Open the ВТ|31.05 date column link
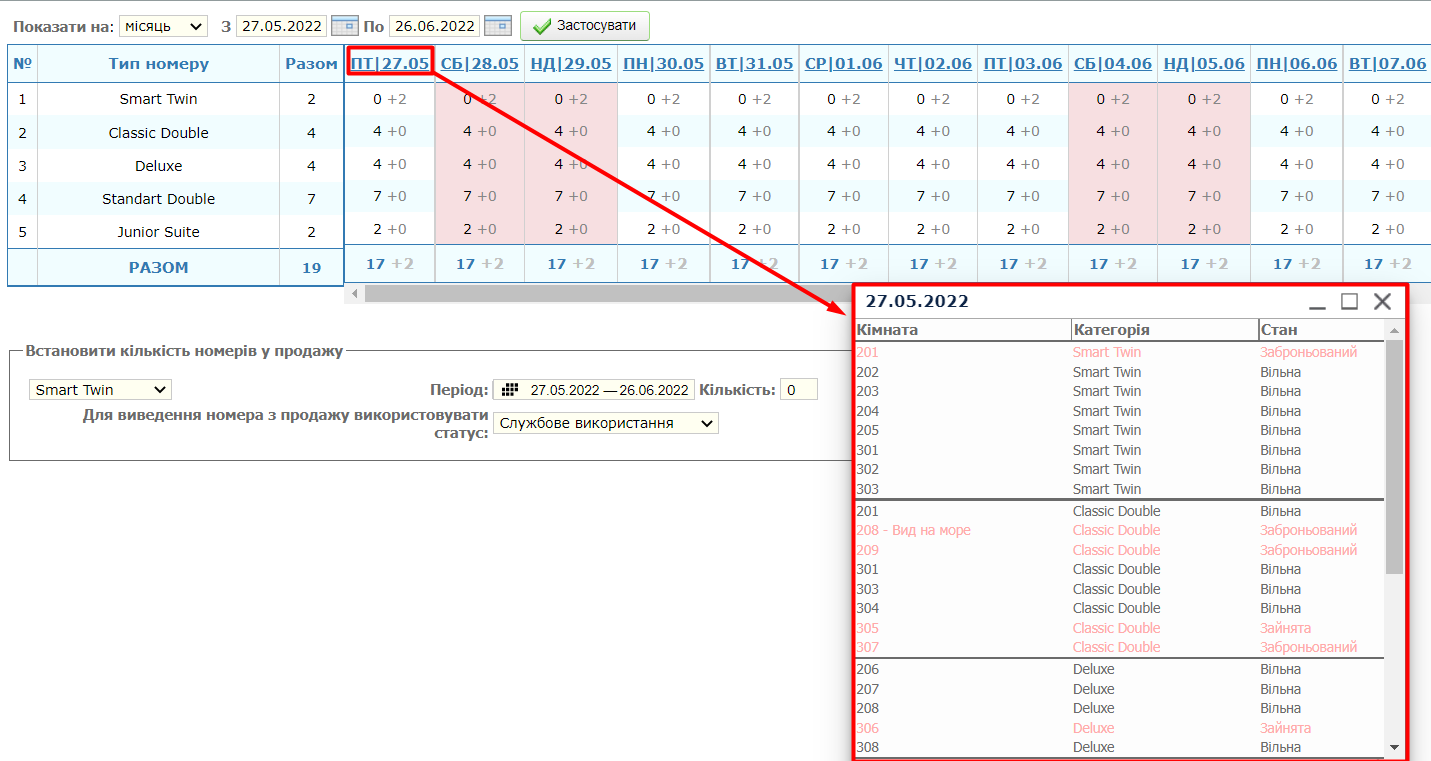 pyautogui.click(x=754, y=64)
